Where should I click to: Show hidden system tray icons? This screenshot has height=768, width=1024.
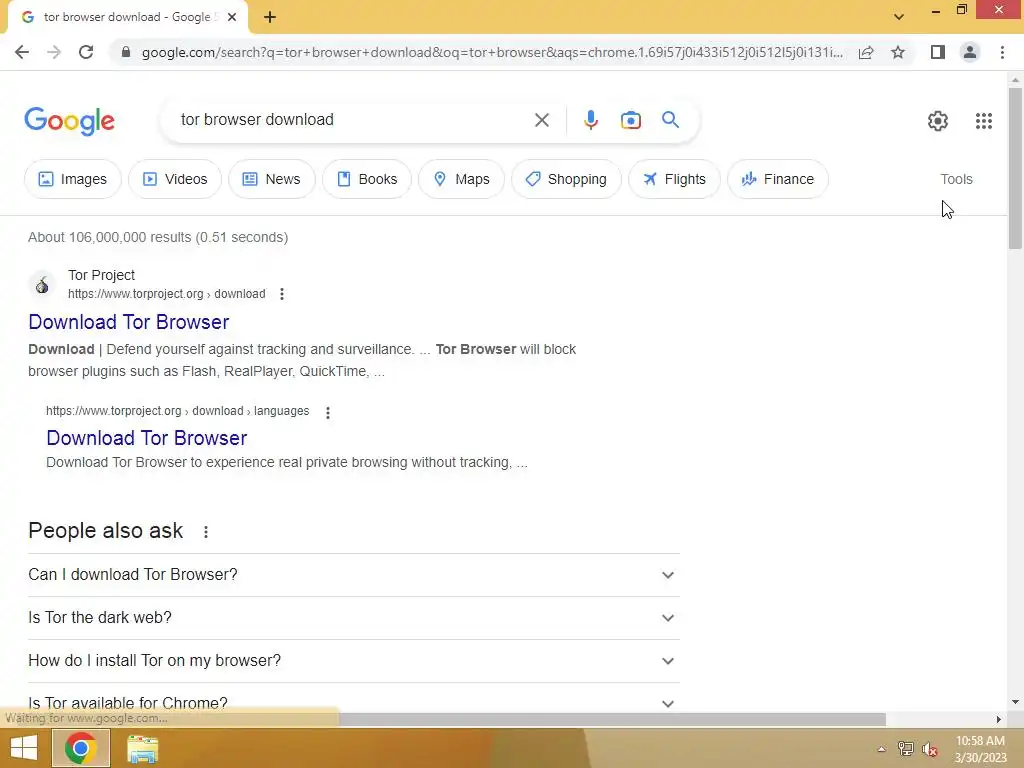point(882,749)
